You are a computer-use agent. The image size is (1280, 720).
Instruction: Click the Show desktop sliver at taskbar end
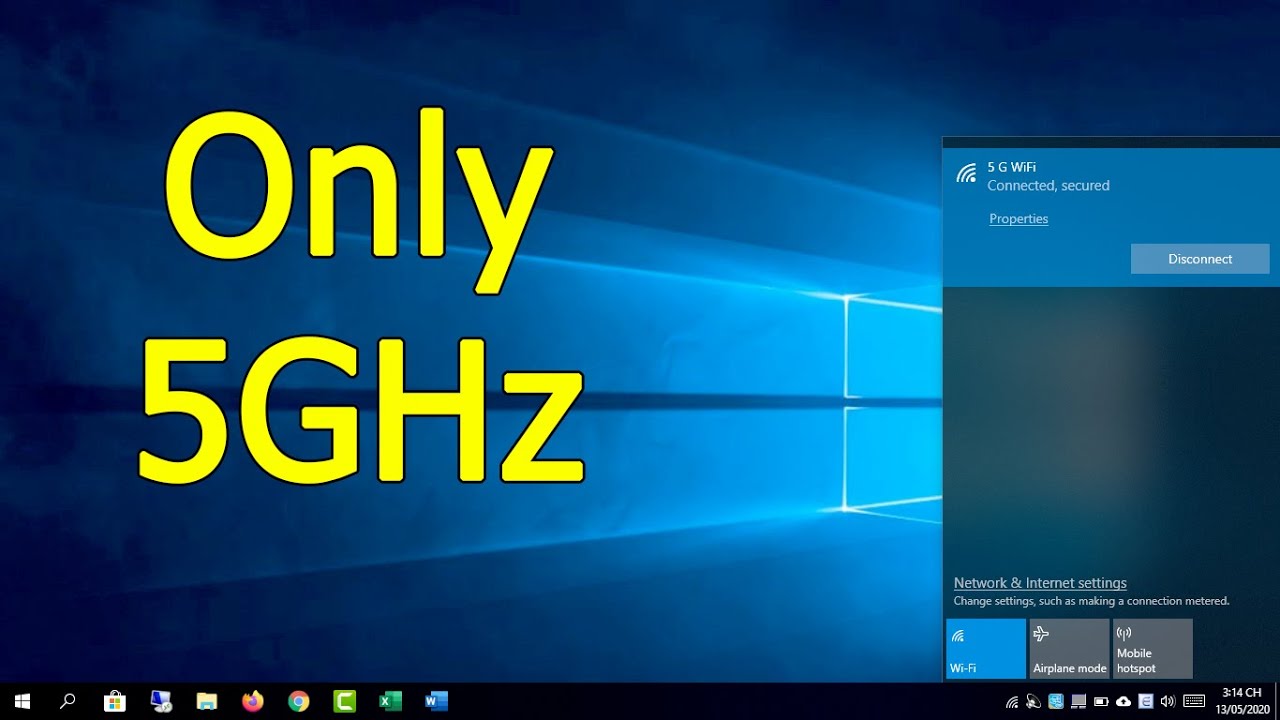[x=1277, y=701]
